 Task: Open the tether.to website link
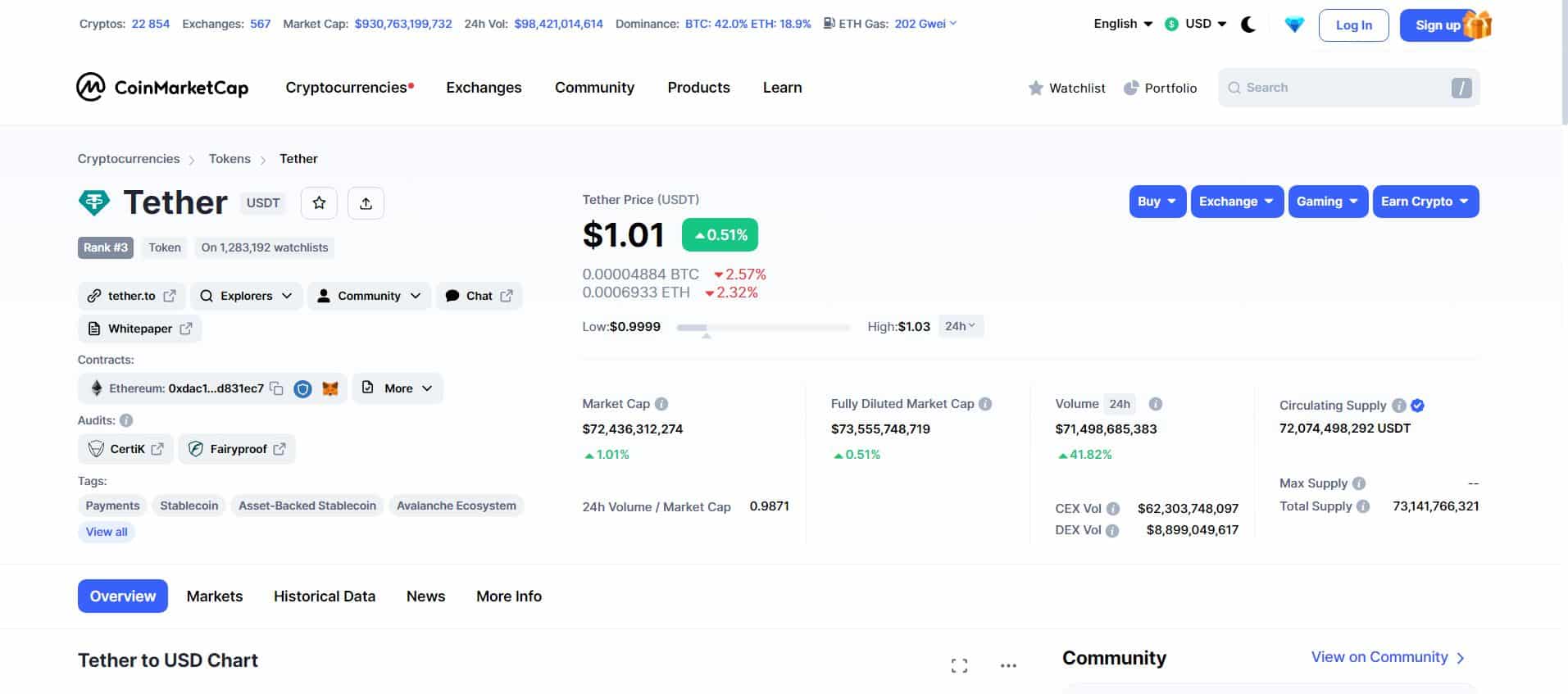coord(131,296)
